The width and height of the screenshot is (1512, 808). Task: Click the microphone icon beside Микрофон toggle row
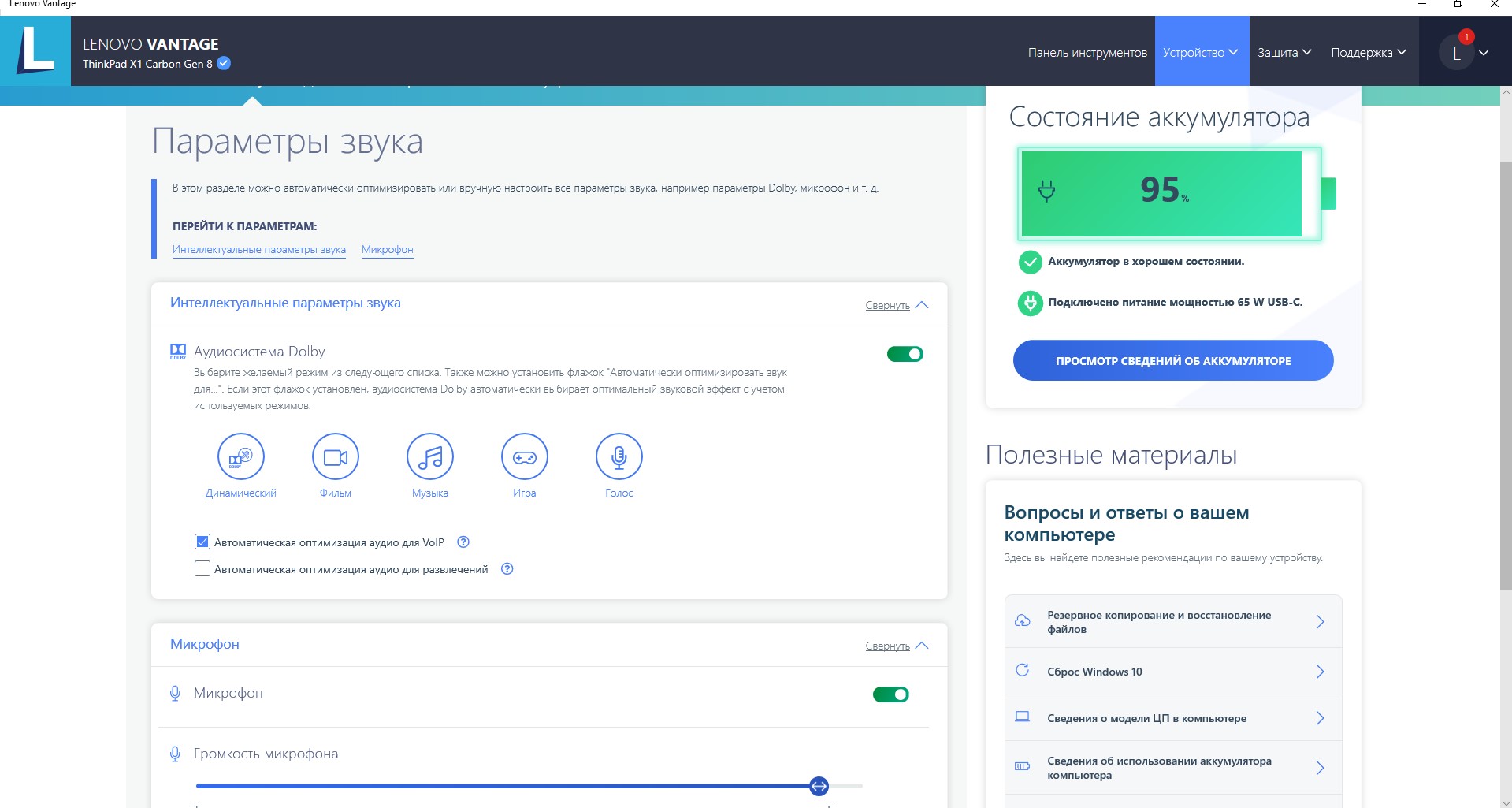[x=175, y=694]
